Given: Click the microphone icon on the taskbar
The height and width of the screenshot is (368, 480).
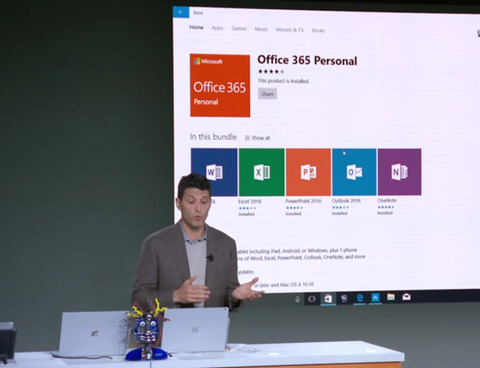Looking at the screenshot, I should [297, 299].
